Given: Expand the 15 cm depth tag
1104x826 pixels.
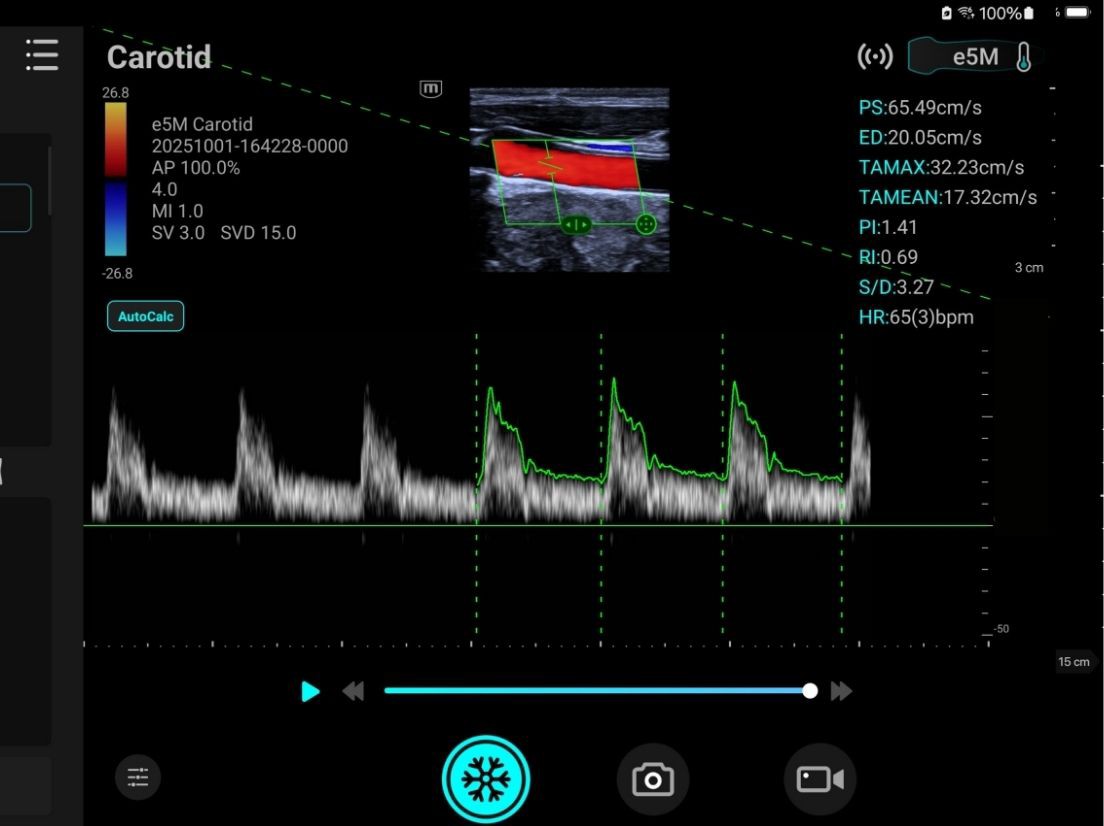Looking at the screenshot, I should tap(1074, 662).
